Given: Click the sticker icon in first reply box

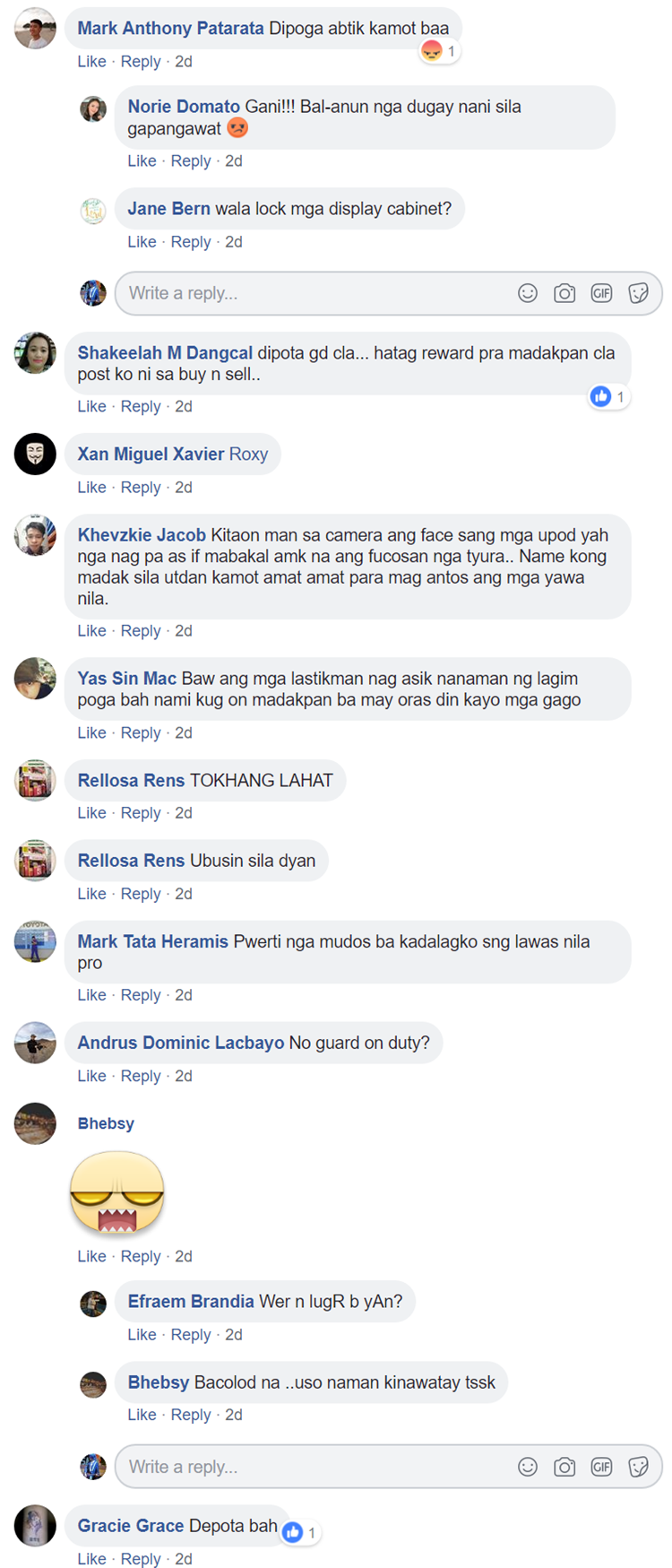Looking at the screenshot, I should [638, 293].
